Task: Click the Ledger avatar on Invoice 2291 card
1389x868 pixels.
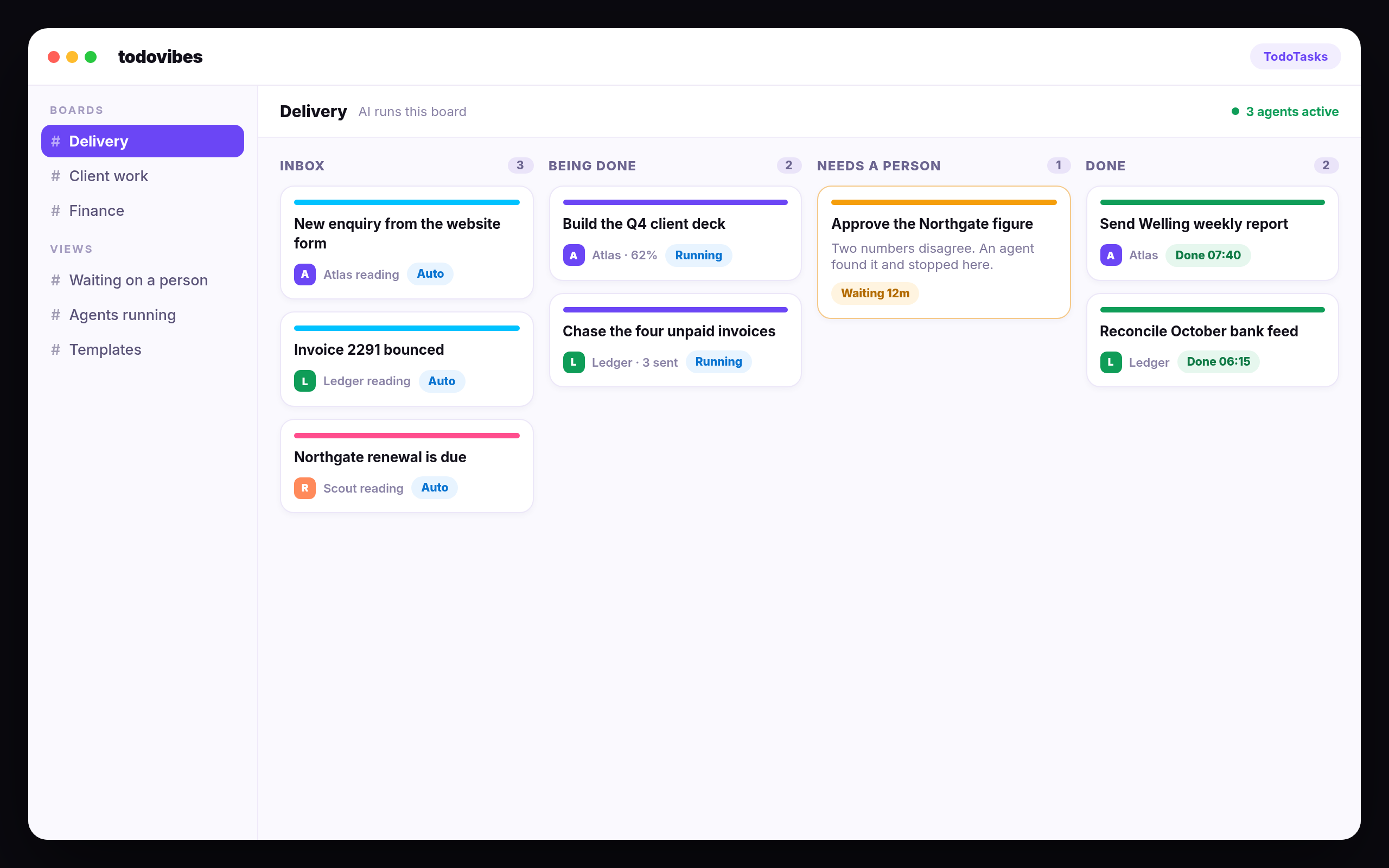Action: (305, 381)
